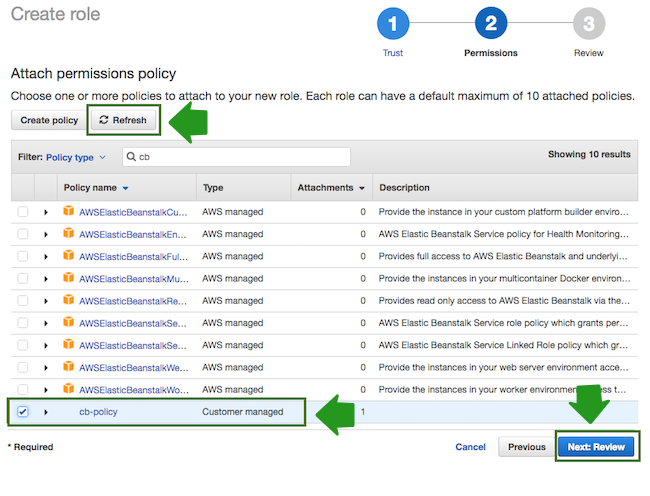Expand the cb-policy row details
650x496 pixels.
tap(46, 411)
